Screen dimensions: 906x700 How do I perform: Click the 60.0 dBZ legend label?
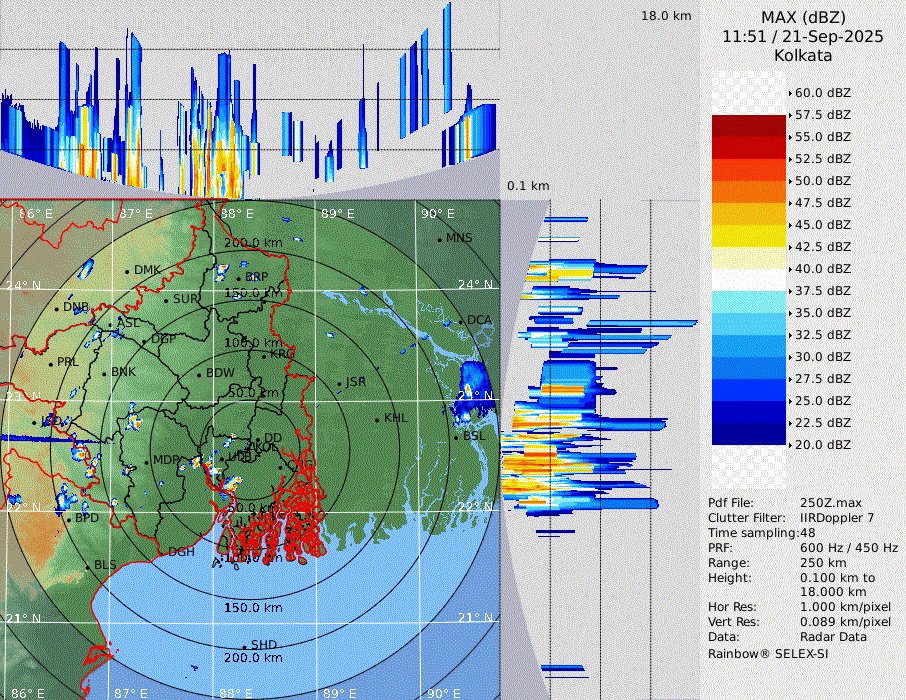point(822,92)
